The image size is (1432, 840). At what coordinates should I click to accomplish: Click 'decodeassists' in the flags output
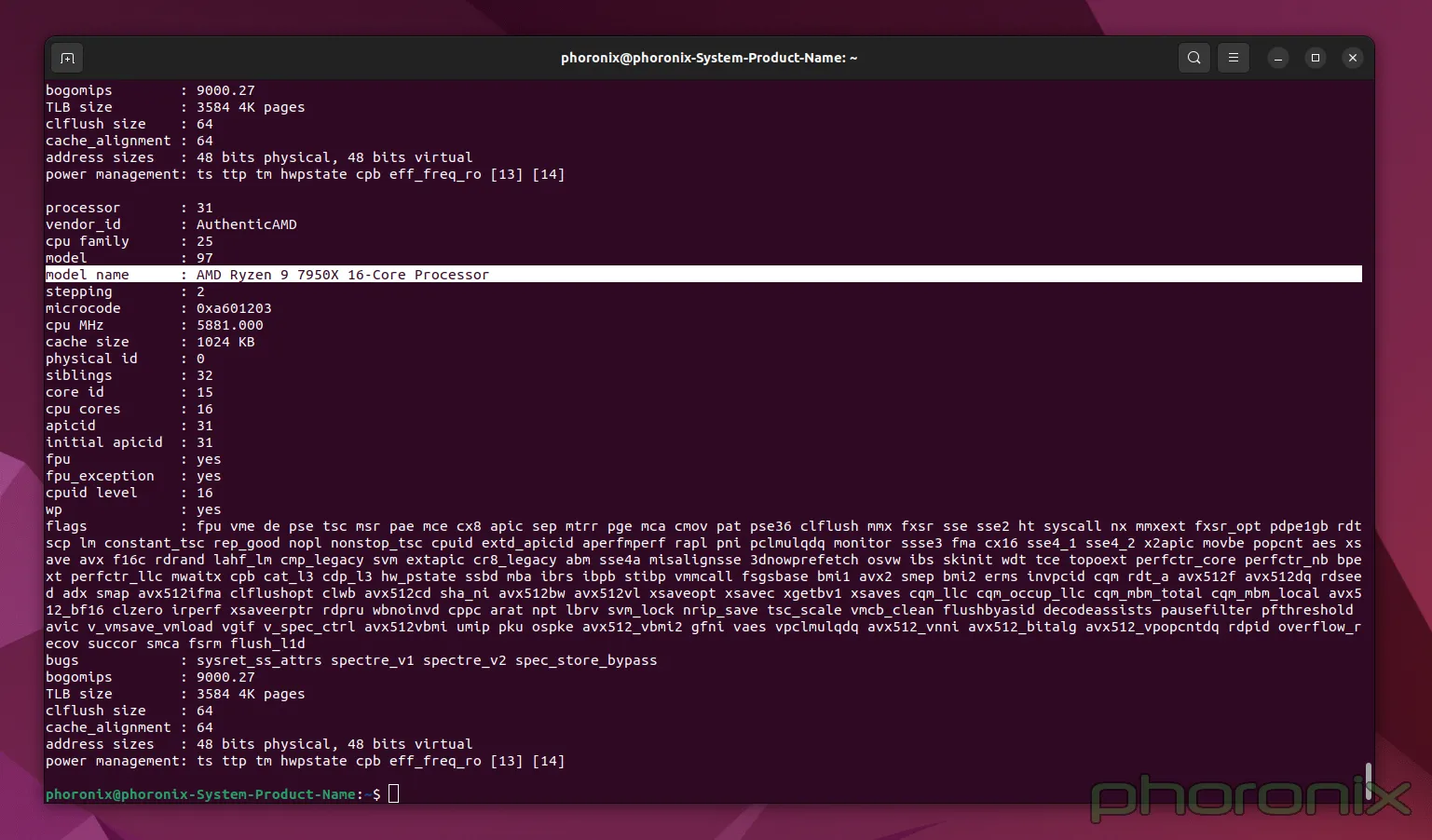pos(1098,610)
